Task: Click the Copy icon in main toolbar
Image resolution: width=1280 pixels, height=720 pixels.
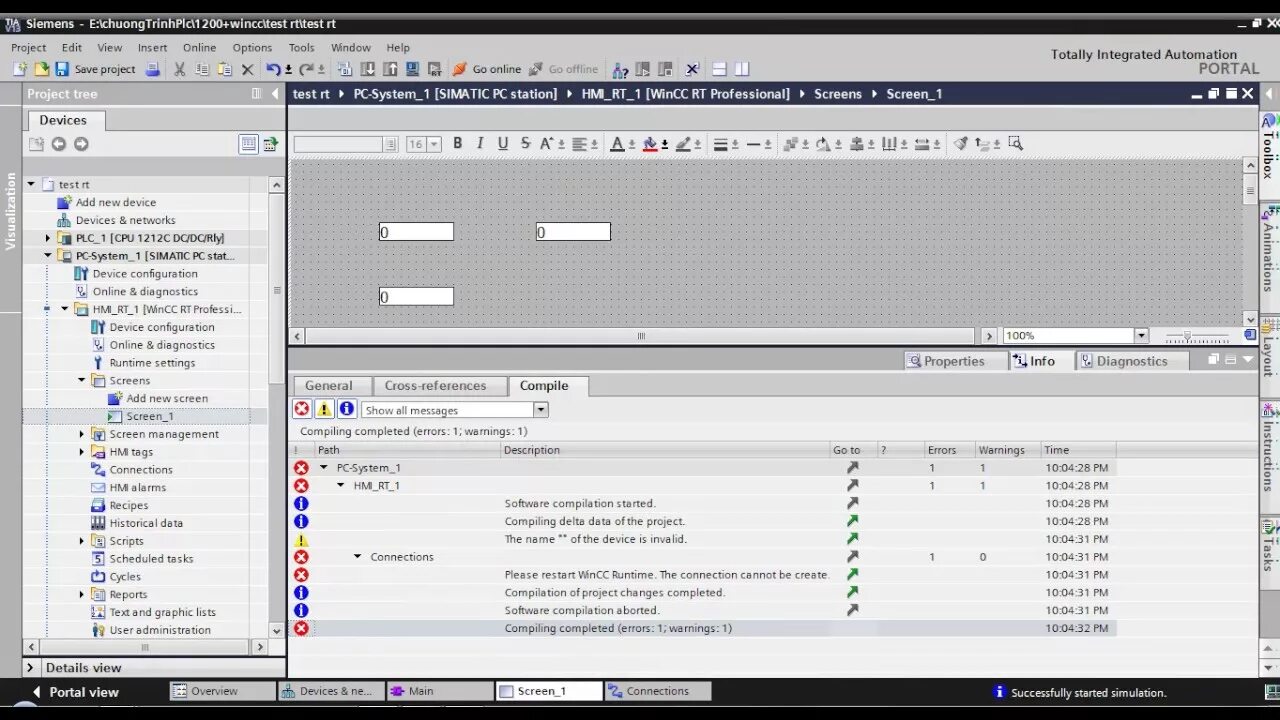Action: pyautogui.click(x=202, y=69)
